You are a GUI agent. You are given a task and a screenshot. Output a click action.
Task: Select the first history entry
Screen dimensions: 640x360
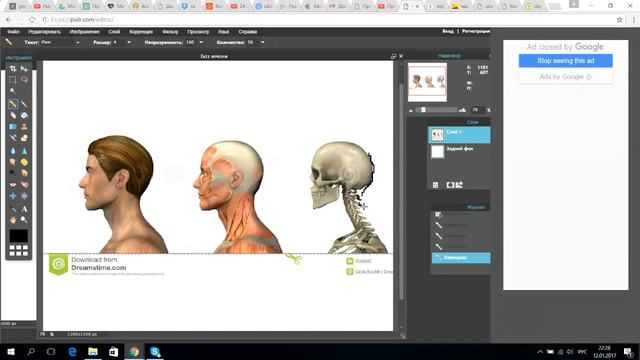tap(461, 214)
